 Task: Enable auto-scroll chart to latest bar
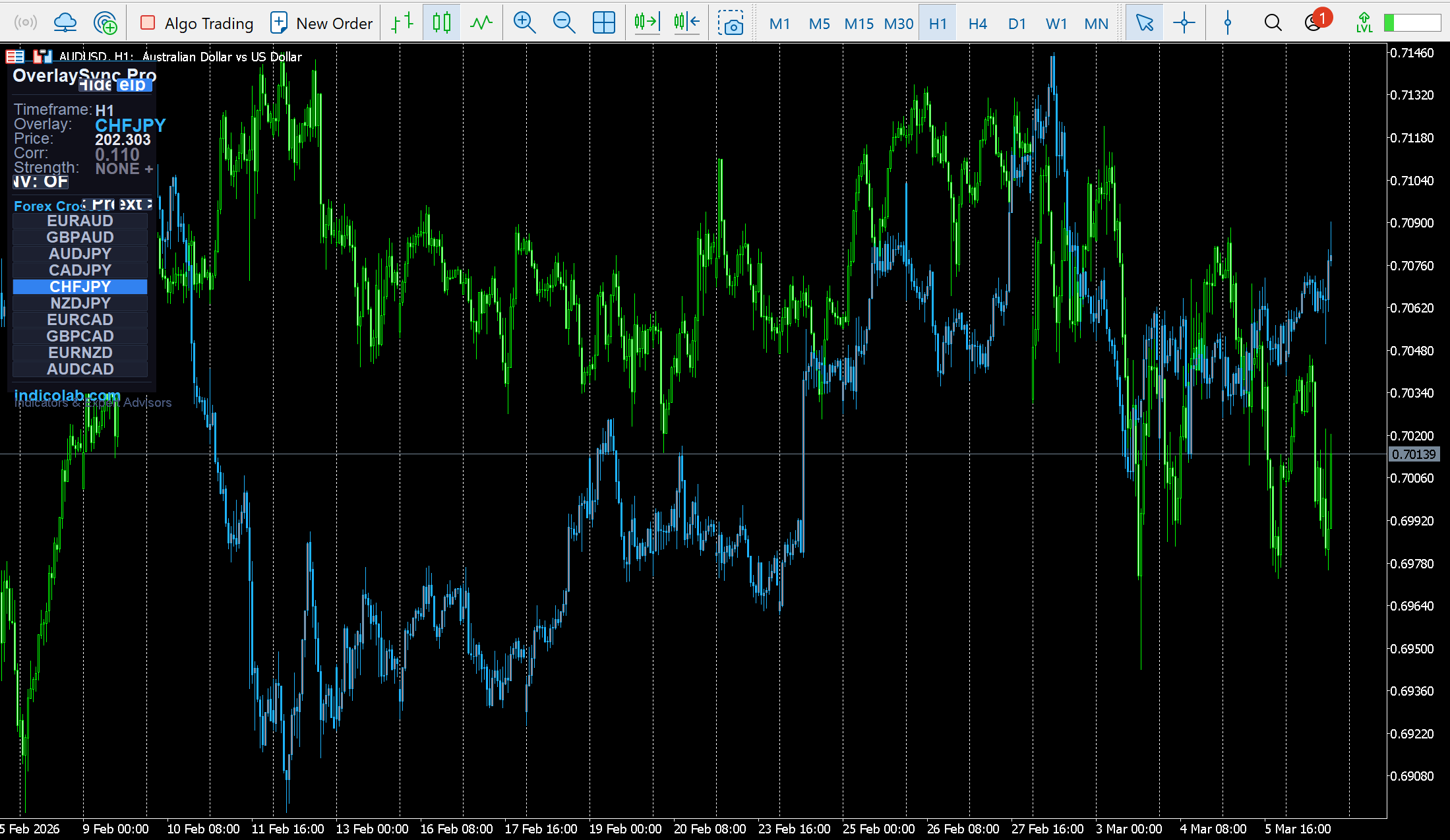coord(646,24)
